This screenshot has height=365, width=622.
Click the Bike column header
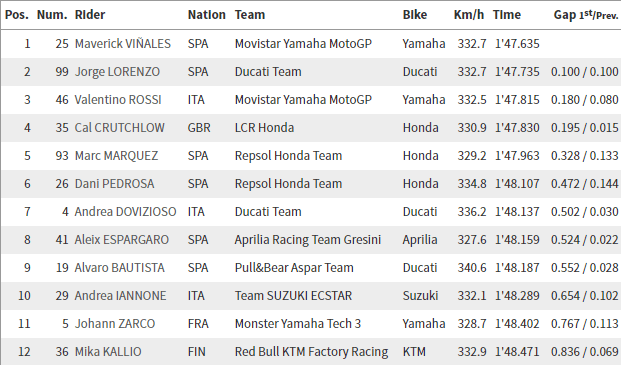(415, 15)
